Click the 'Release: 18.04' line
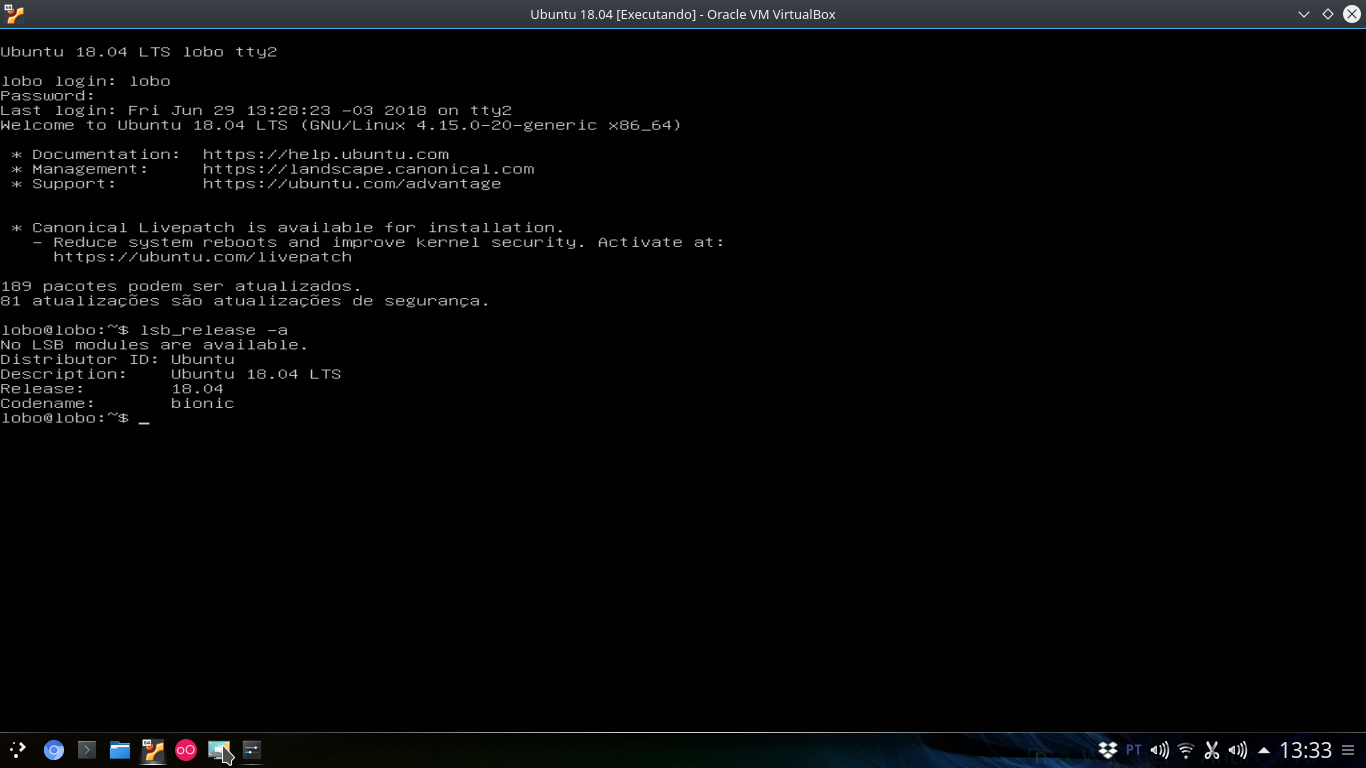The image size is (1366, 768). point(112,389)
